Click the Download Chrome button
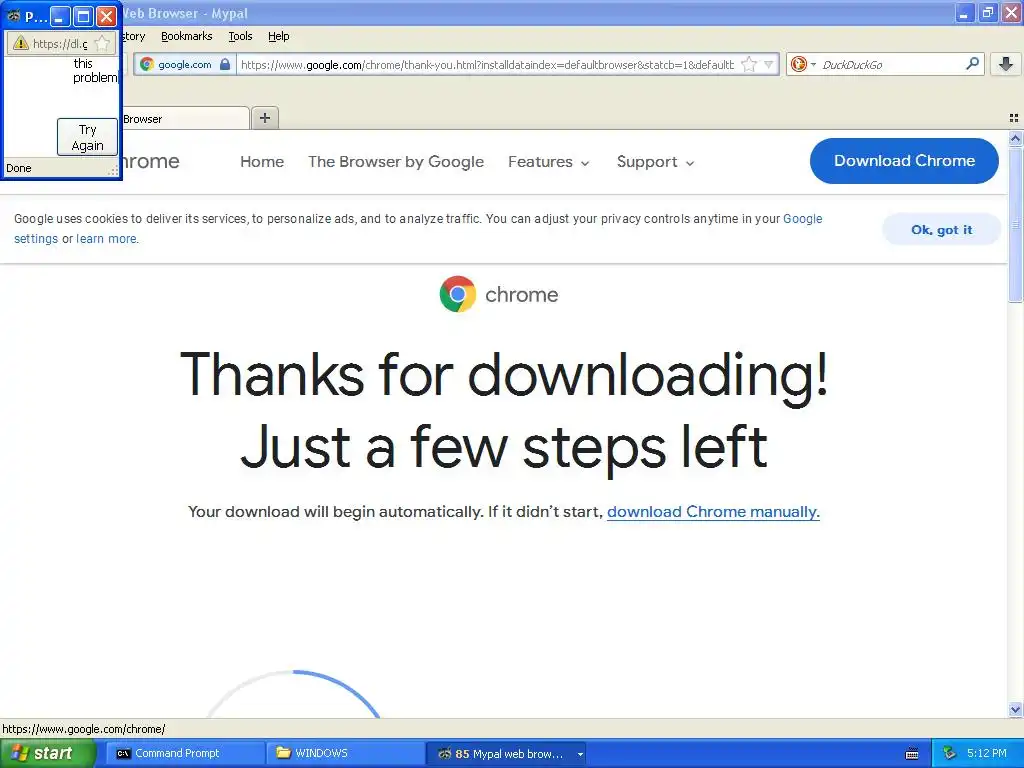The height and width of the screenshot is (768, 1024). (904, 161)
